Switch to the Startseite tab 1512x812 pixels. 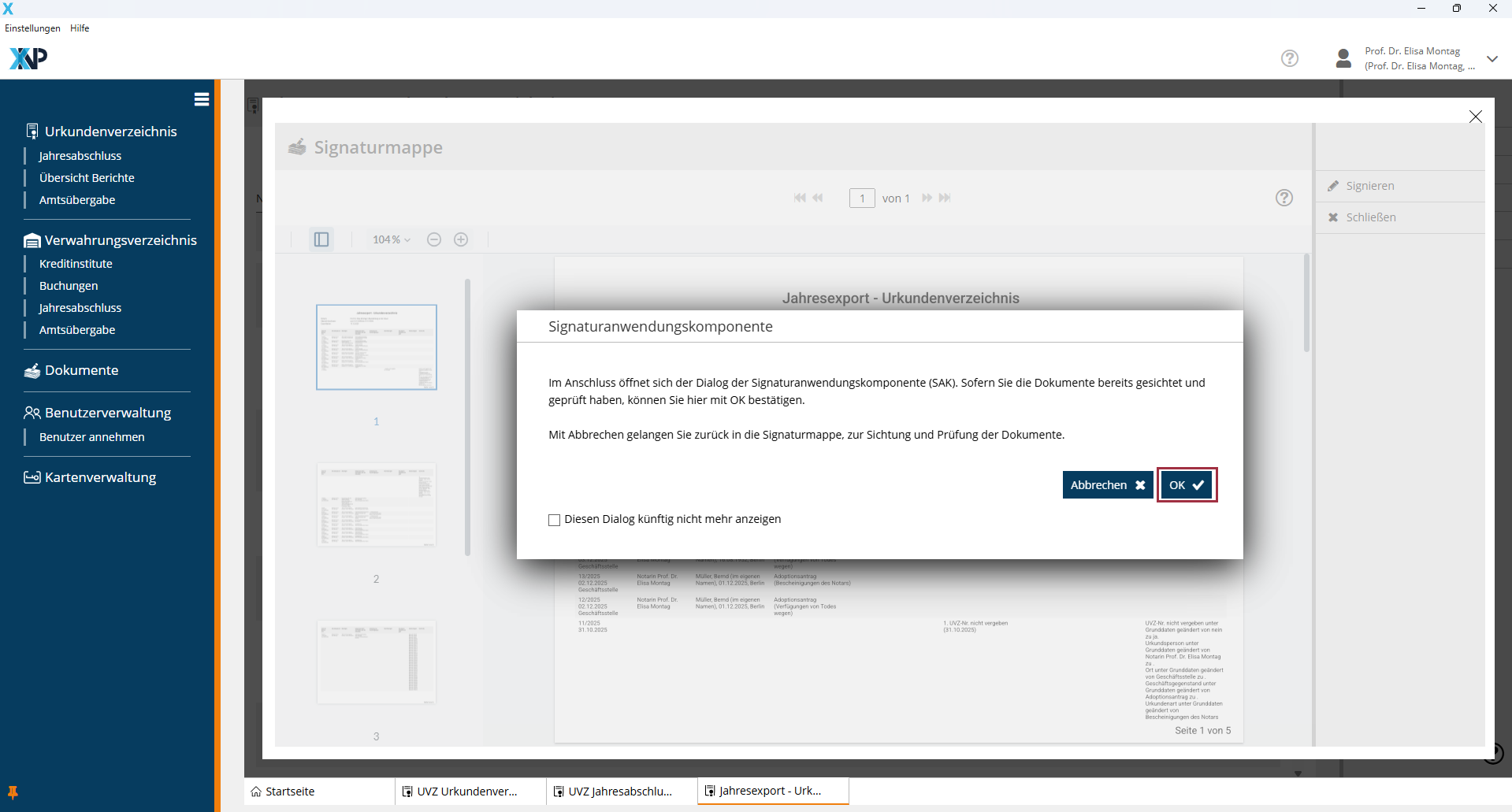(289, 792)
